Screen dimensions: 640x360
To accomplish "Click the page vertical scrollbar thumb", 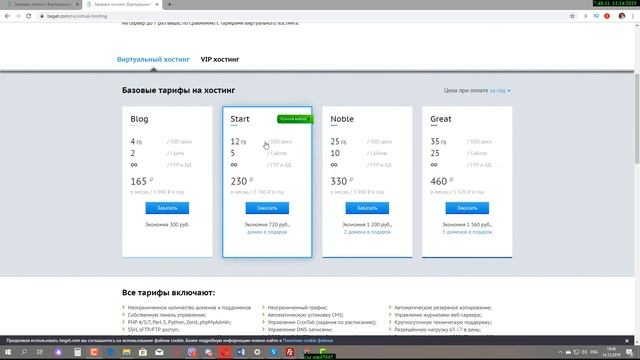I will pyautogui.click(x=637, y=118).
